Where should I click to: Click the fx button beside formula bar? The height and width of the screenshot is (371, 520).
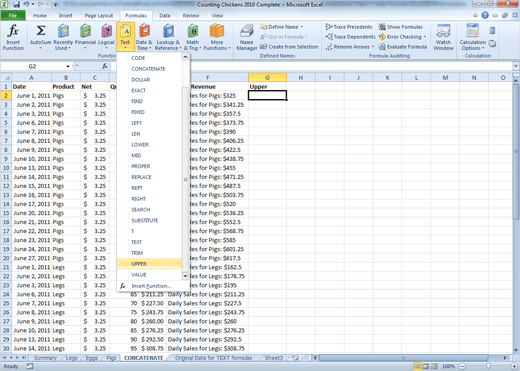[105, 66]
